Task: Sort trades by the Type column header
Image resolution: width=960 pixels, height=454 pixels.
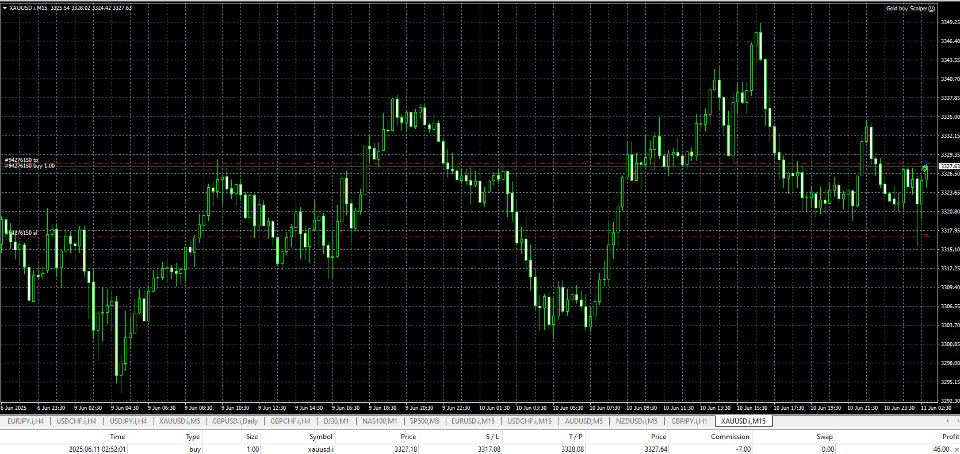Action: (x=193, y=437)
